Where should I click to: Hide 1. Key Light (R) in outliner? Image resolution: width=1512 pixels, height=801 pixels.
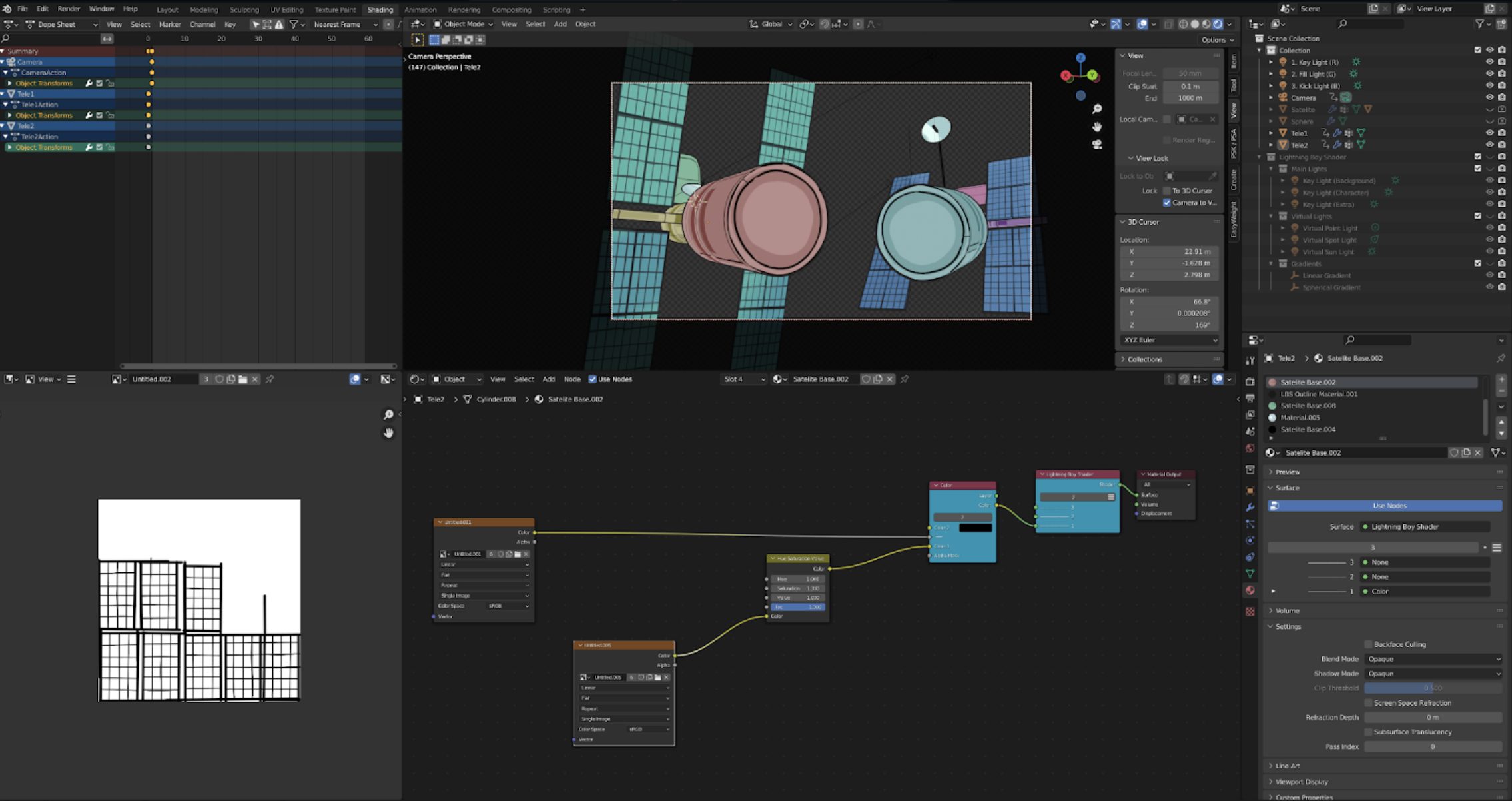coord(1489,62)
